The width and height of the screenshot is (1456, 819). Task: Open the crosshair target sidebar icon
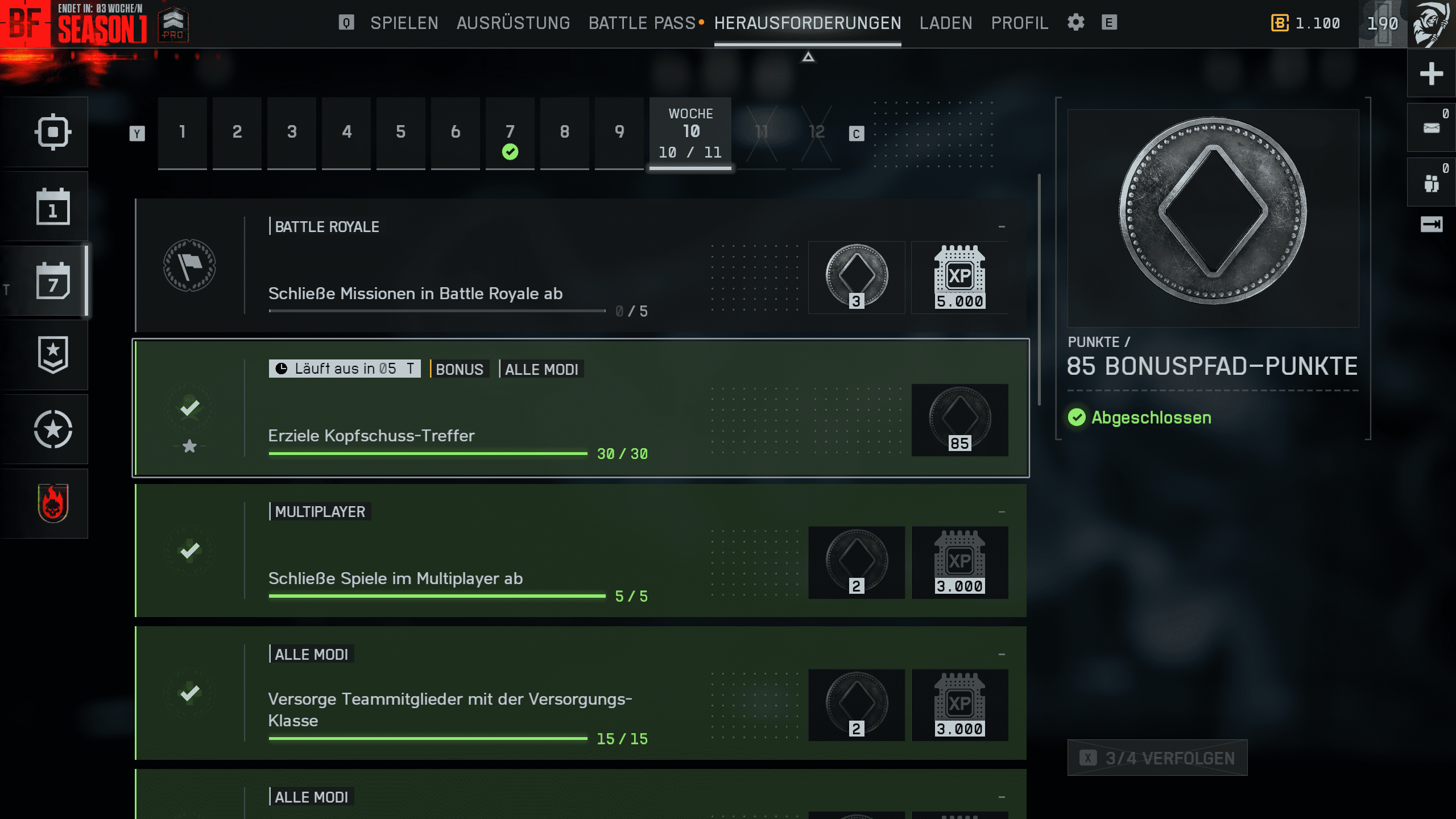click(53, 132)
